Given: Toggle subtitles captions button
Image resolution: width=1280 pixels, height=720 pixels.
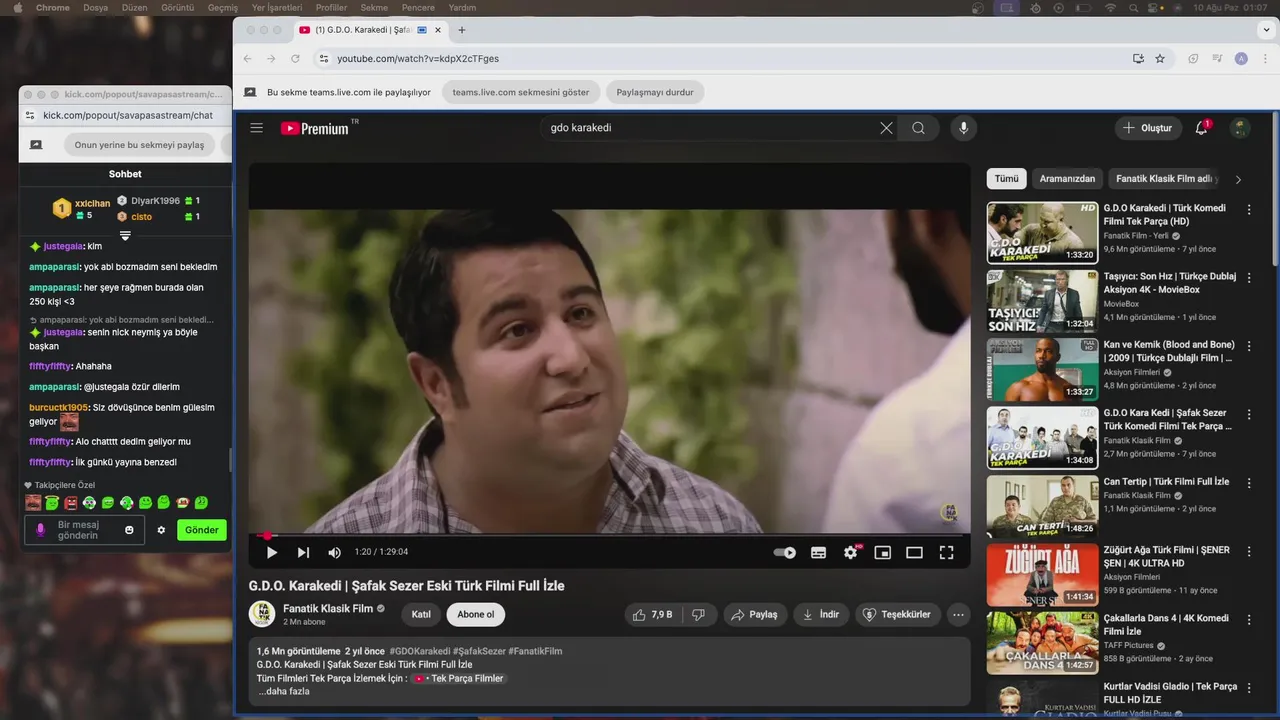Looking at the screenshot, I should pos(818,552).
